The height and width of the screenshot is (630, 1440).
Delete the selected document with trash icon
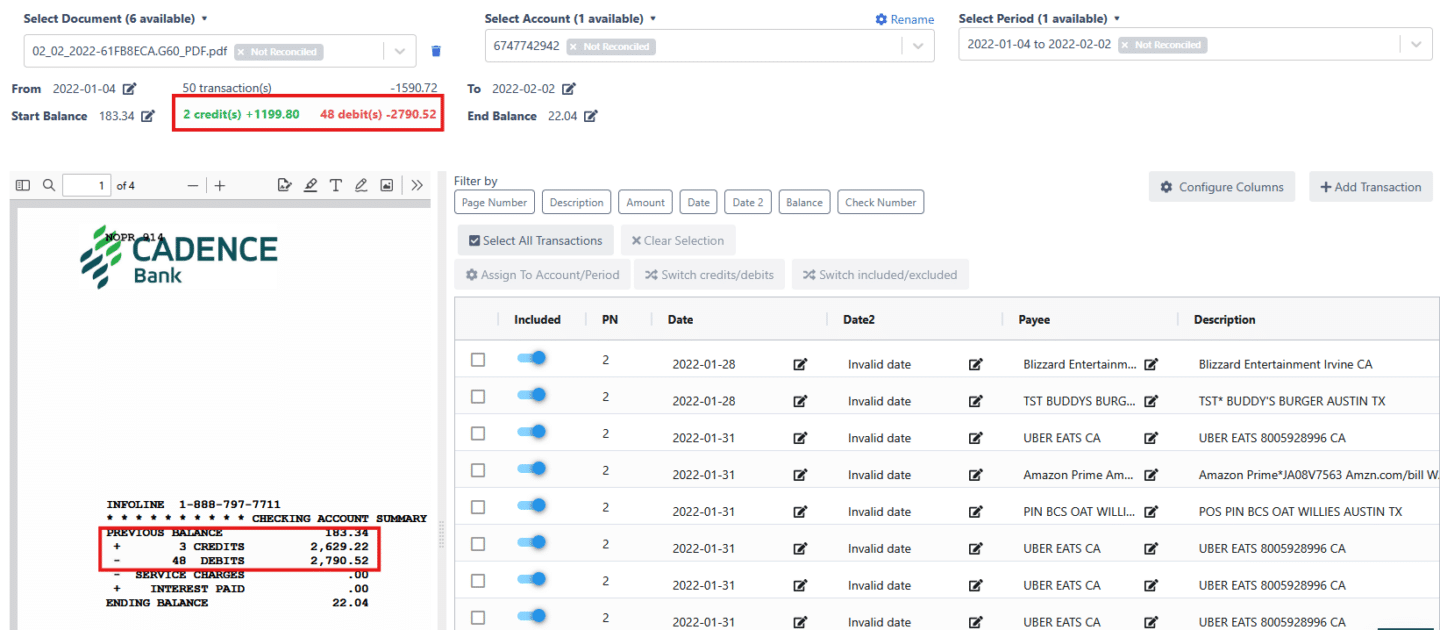(x=435, y=51)
